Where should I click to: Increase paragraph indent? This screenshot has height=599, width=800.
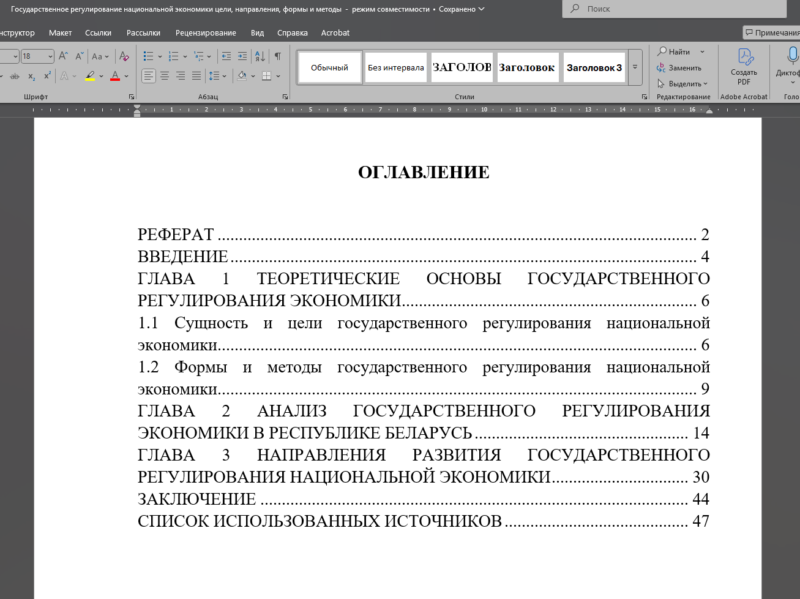click(x=242, y=56)
